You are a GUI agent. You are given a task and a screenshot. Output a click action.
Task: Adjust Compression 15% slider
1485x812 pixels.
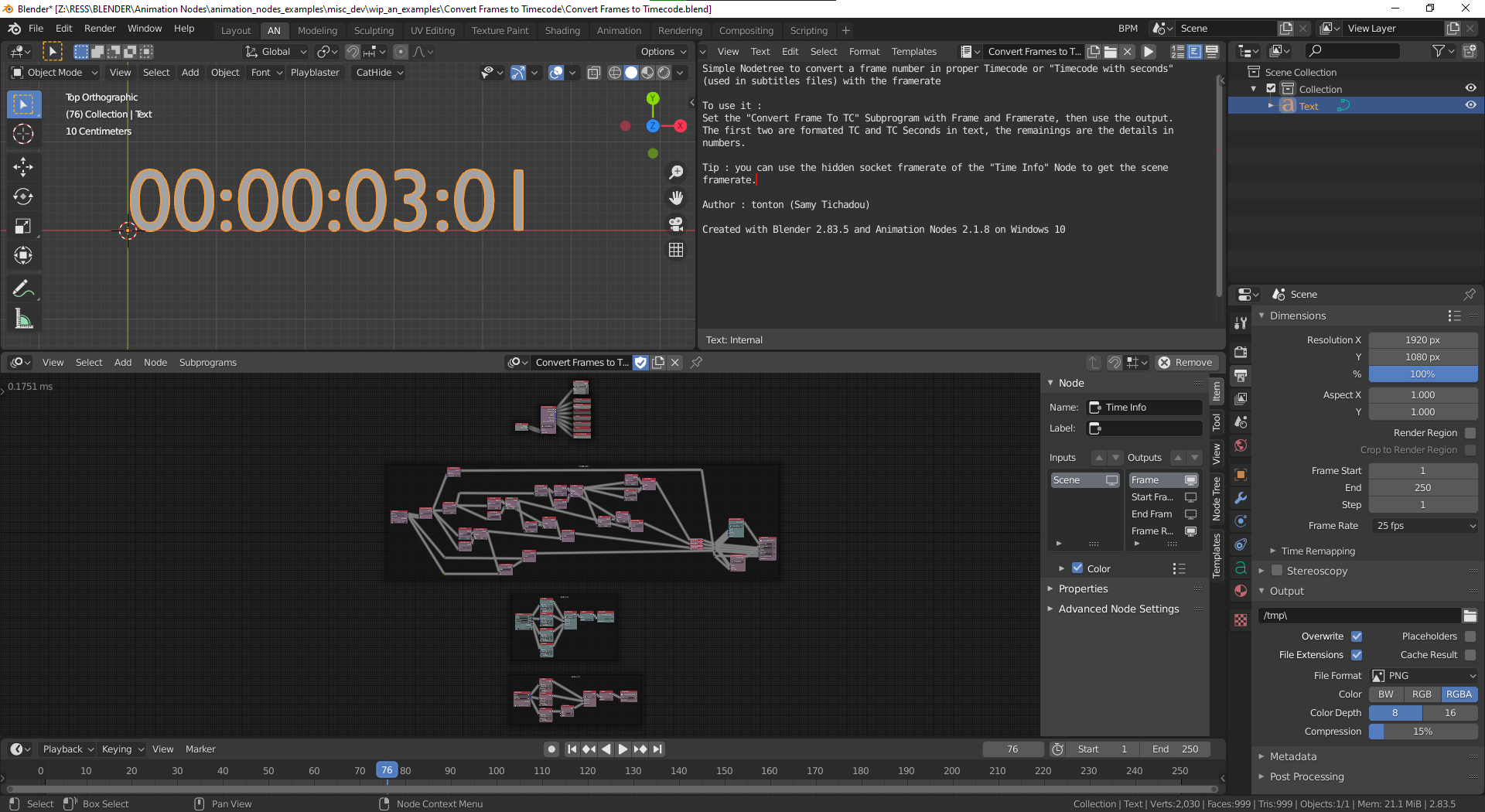pyautogui.click(x=1424, y=732)
